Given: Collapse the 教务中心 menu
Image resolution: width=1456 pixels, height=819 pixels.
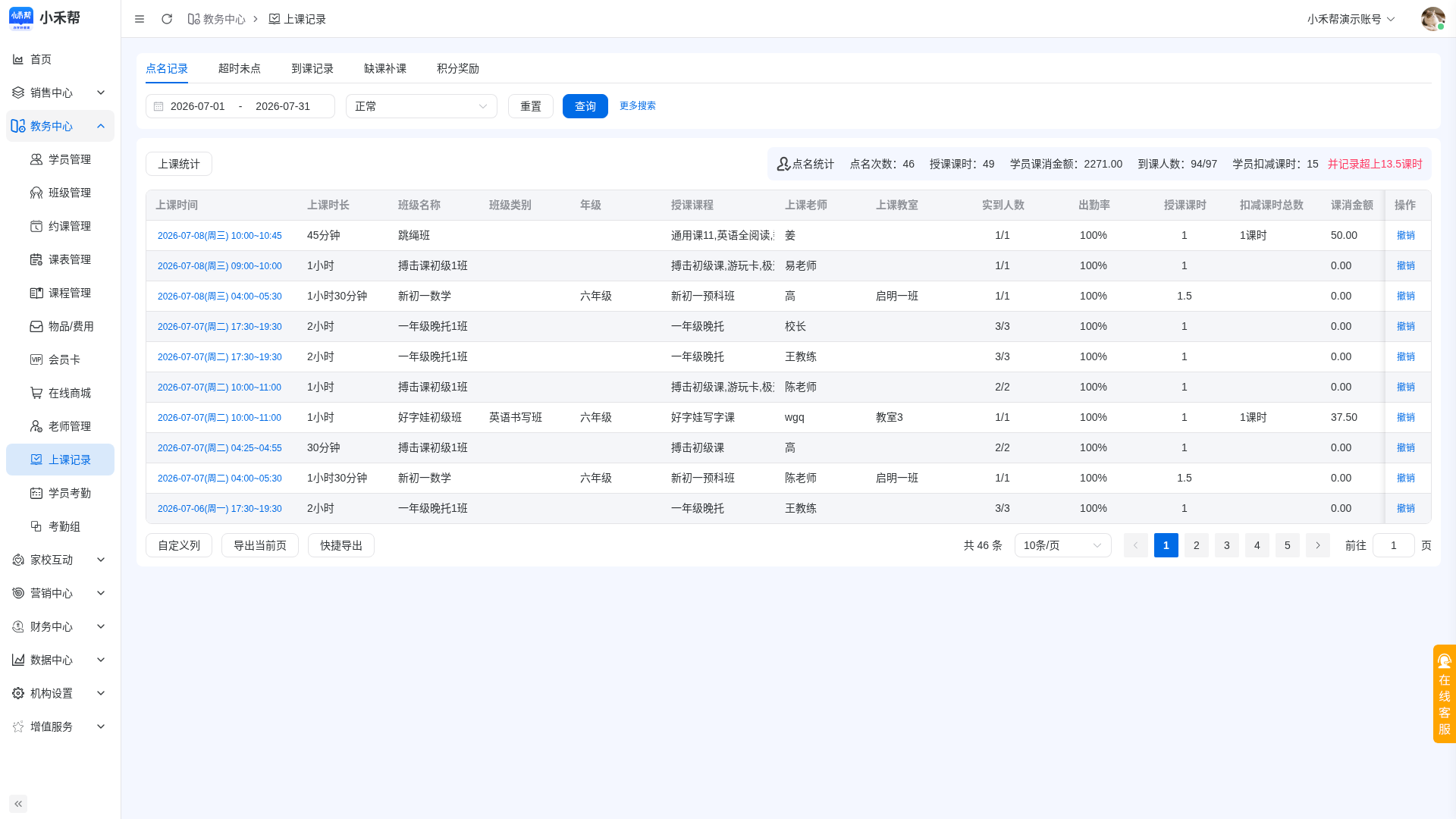Looking at the screenshot, I should click(60, 126).
